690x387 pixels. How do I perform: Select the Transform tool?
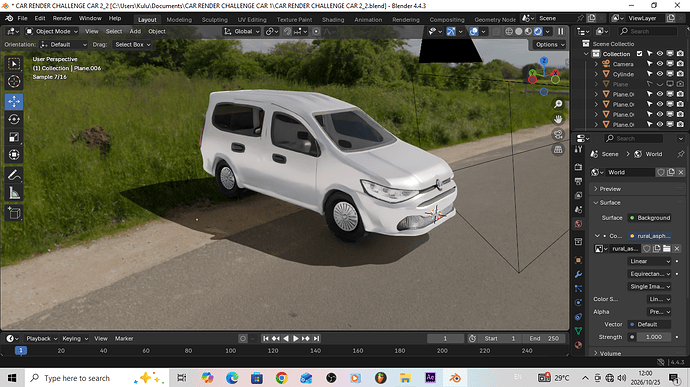pyautogui.click(x=14, y=155)
